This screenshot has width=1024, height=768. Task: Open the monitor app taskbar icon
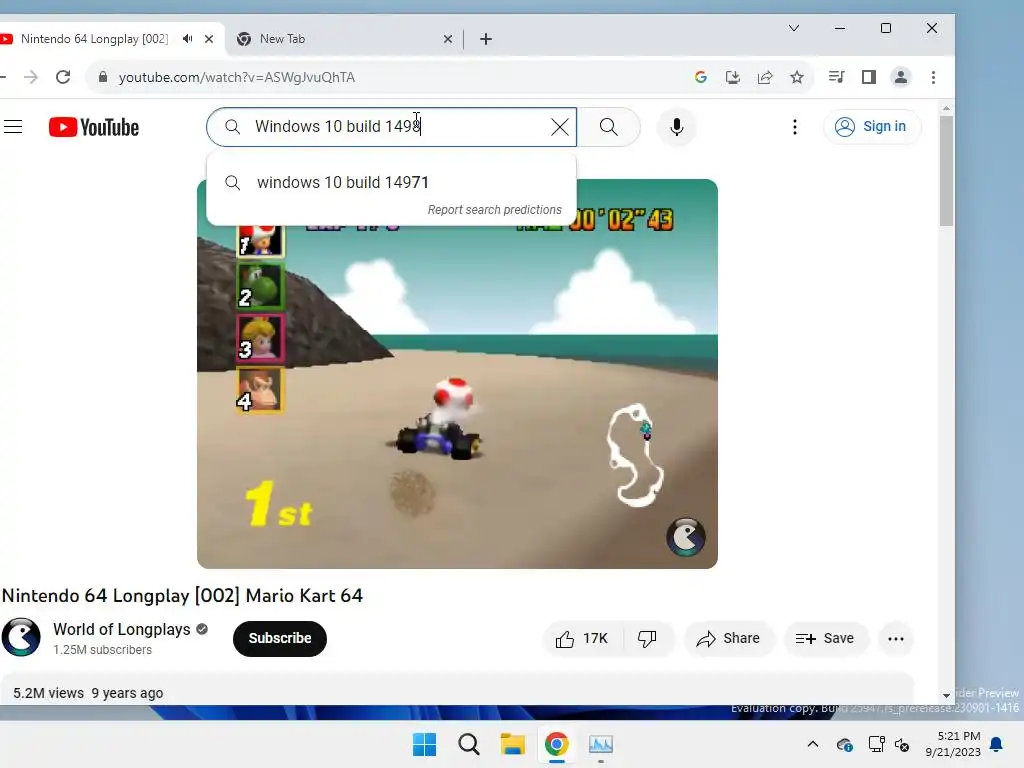click(601, 744)
